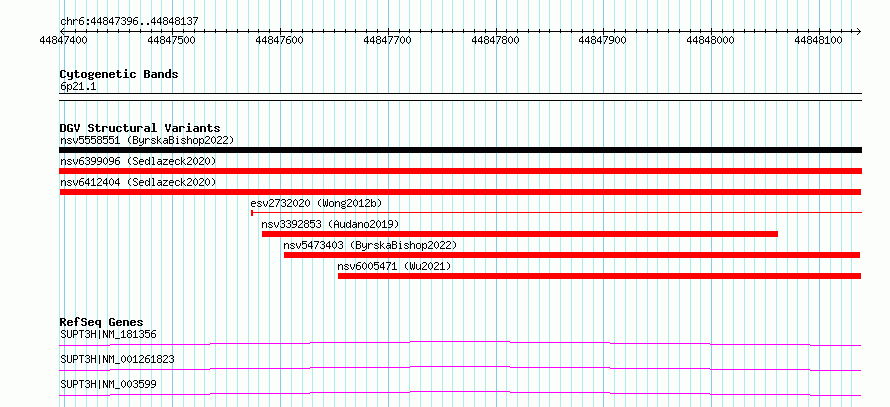Select the DGV Structural Variants track title

(x=140, y=128)
